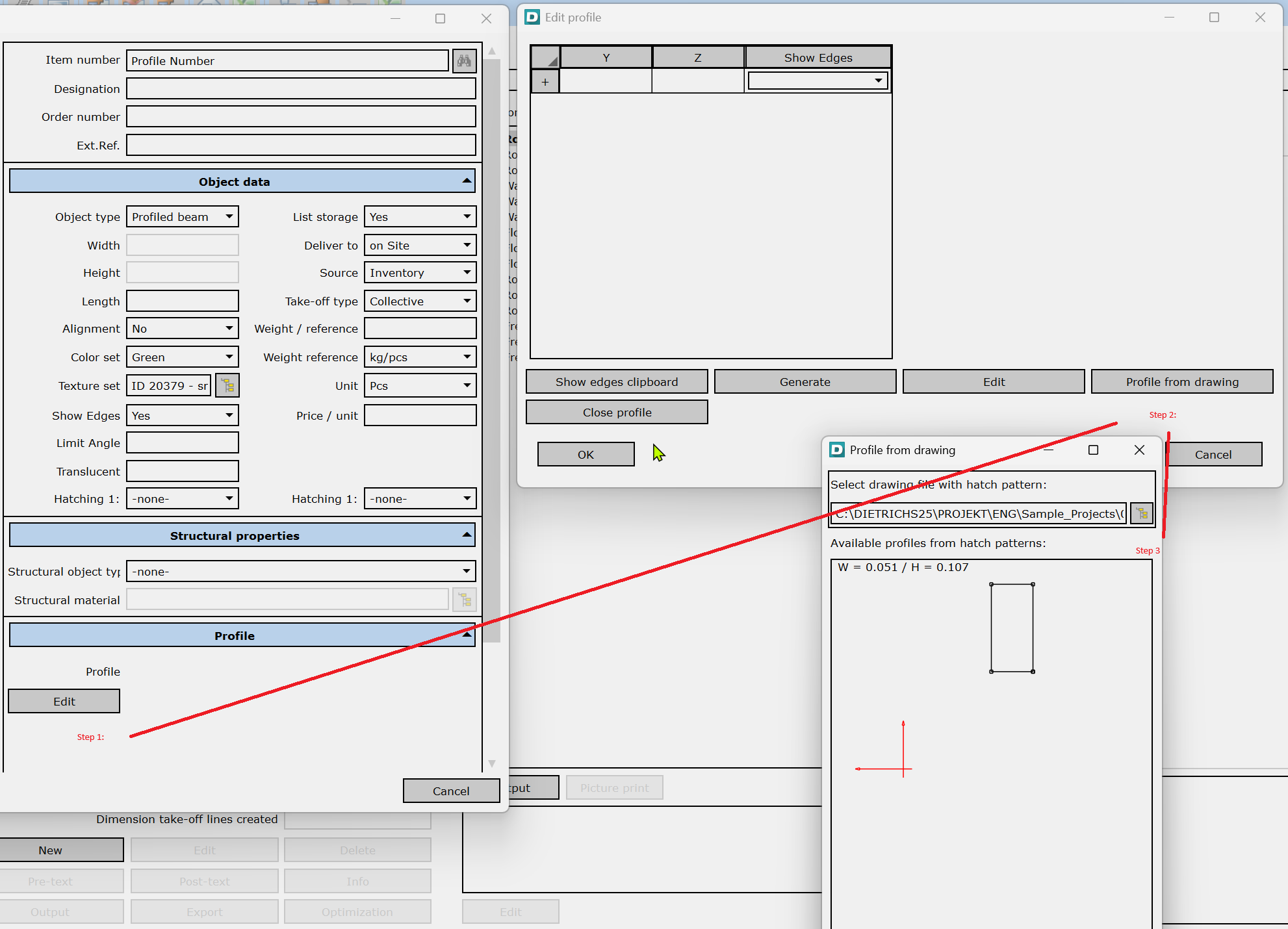Click the Designation input field

tap(300, 89)
